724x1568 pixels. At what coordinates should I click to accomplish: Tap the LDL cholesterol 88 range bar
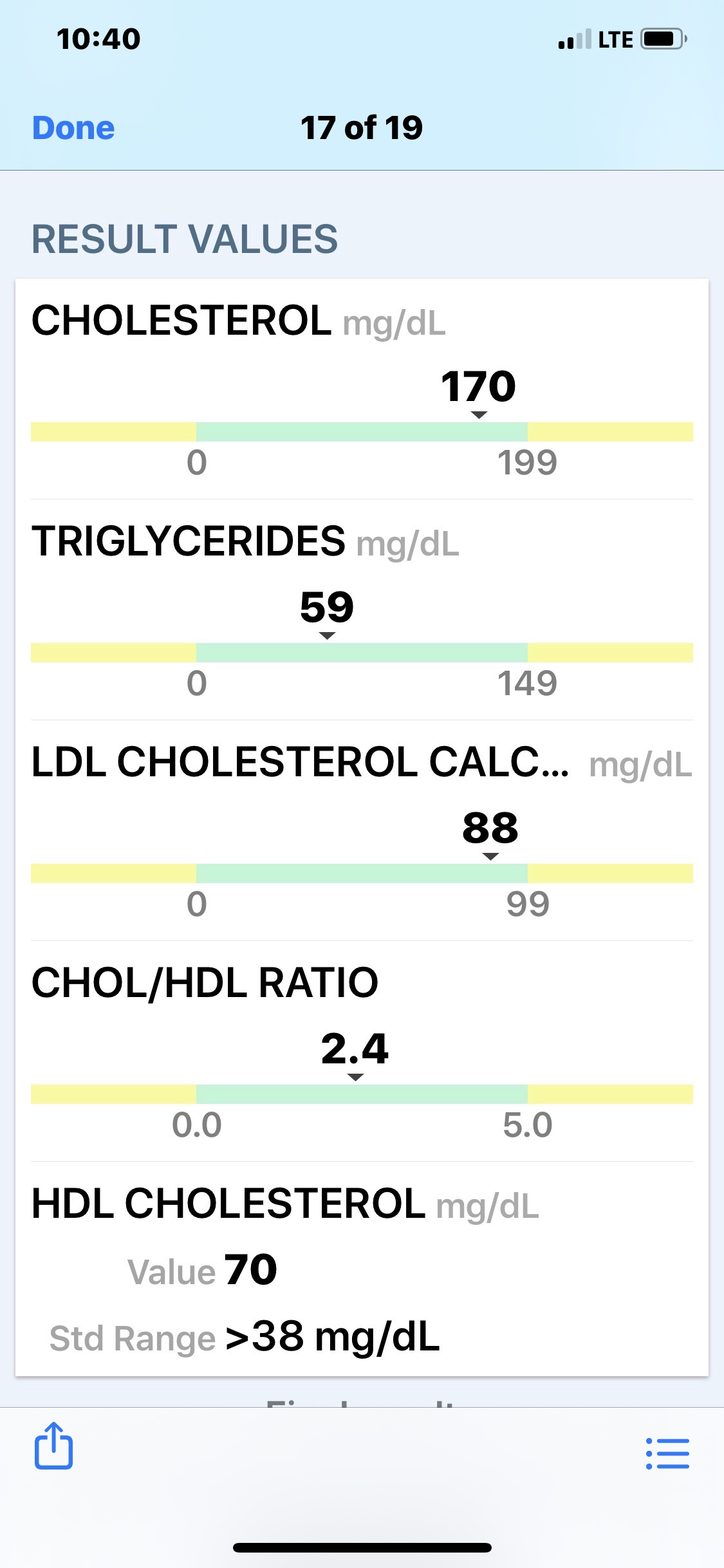362,873
